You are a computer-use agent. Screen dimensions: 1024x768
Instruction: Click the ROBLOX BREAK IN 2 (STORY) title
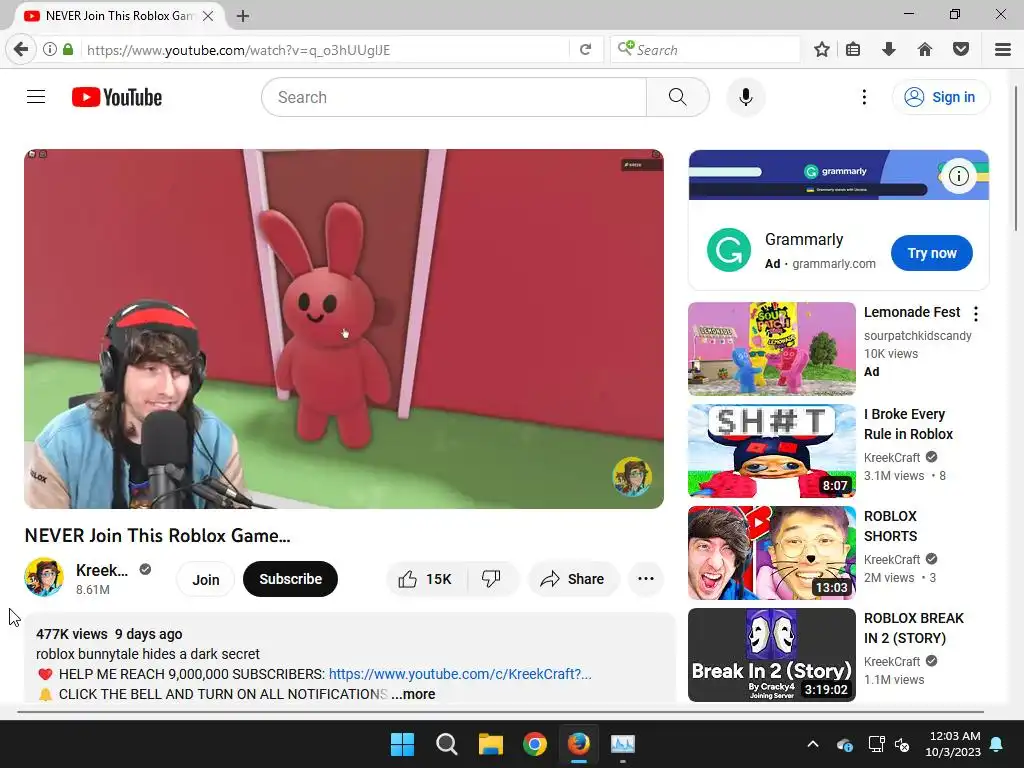coord(913,628)
